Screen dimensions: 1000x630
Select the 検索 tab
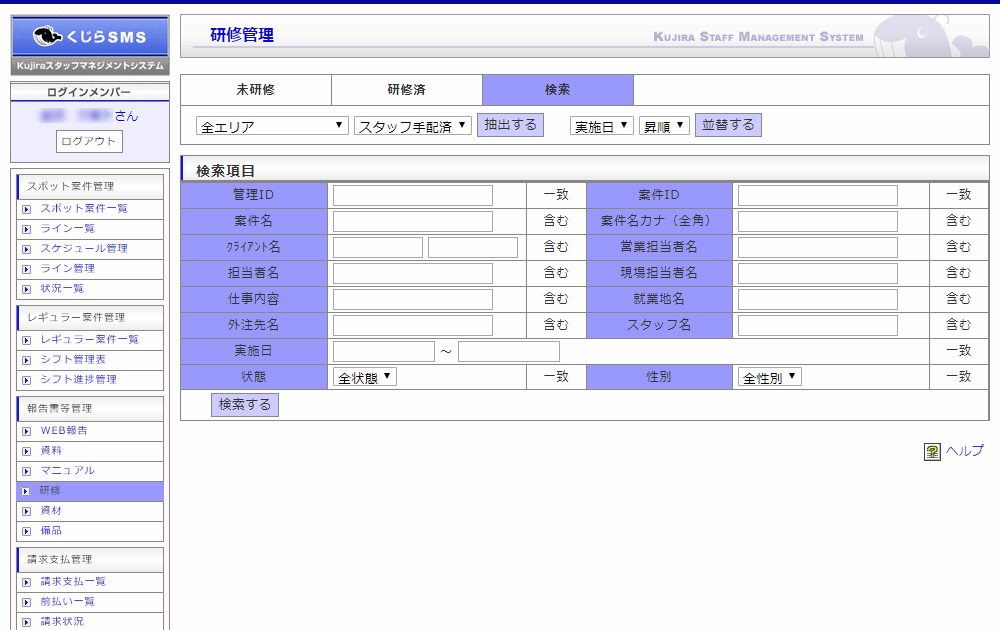tap(558, 90)
